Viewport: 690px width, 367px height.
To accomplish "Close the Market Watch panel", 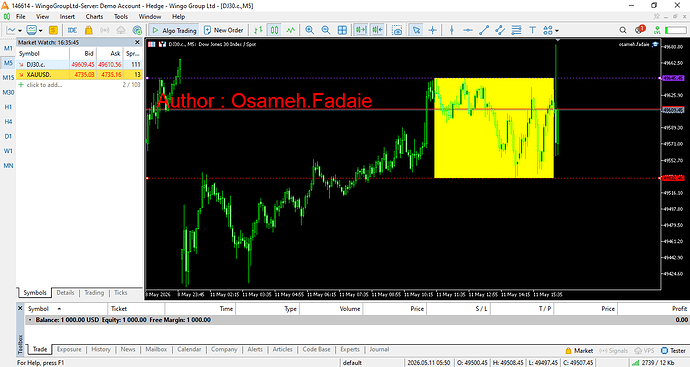I will [137, 42].
